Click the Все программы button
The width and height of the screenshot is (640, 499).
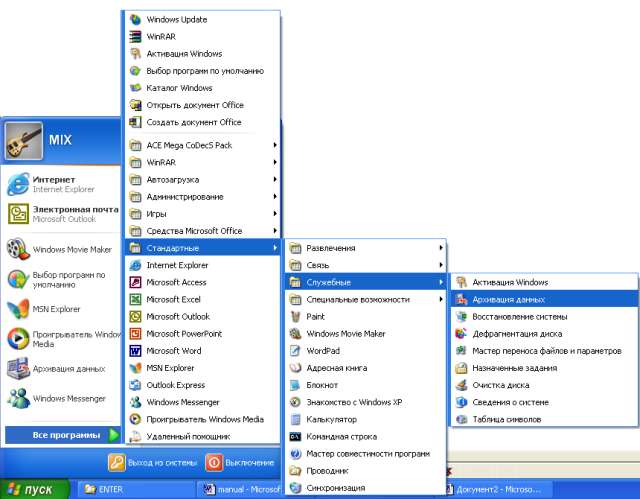pyautogui.click(x=62, y=435)
